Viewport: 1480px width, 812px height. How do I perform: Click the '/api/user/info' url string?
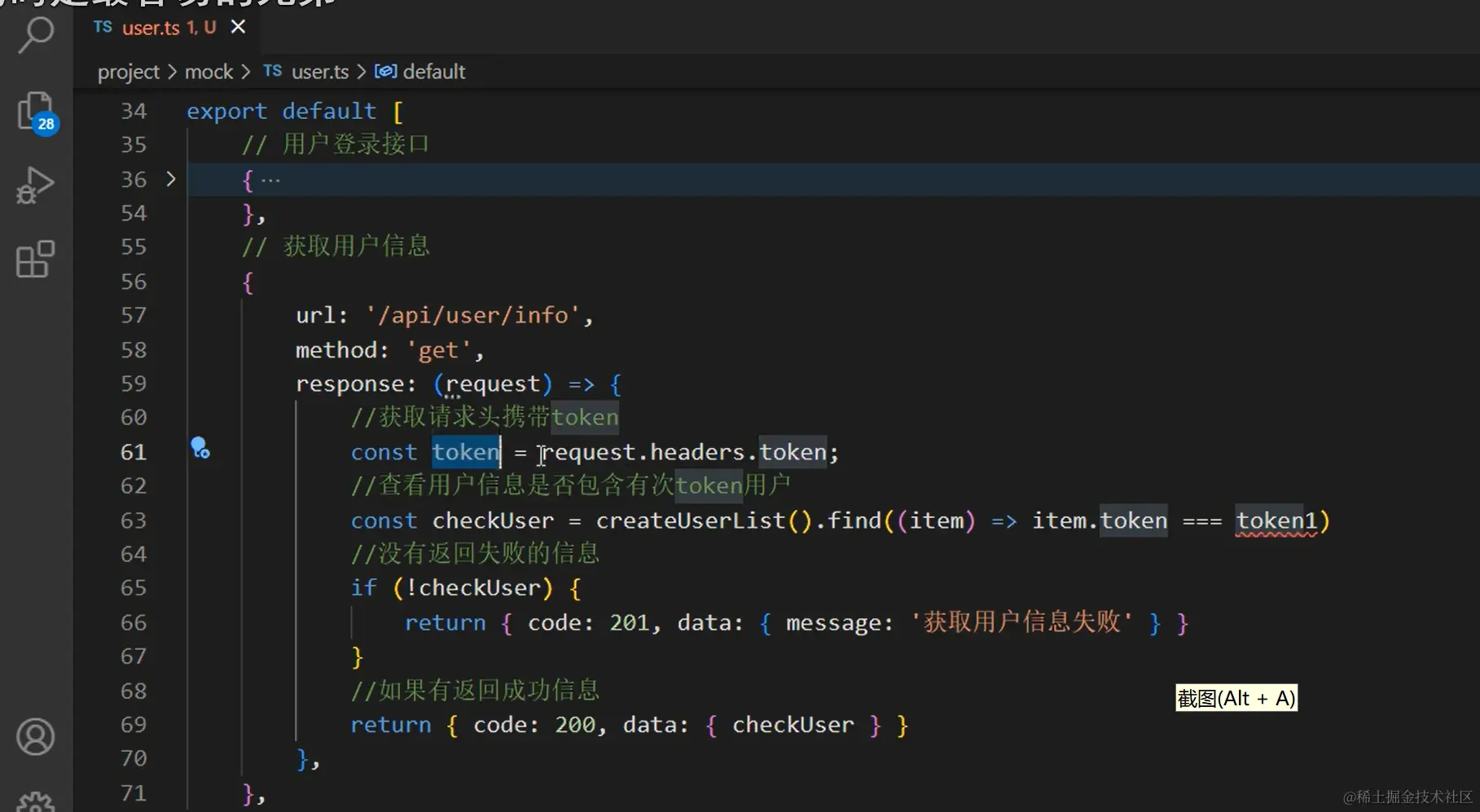tap(473, 315)
